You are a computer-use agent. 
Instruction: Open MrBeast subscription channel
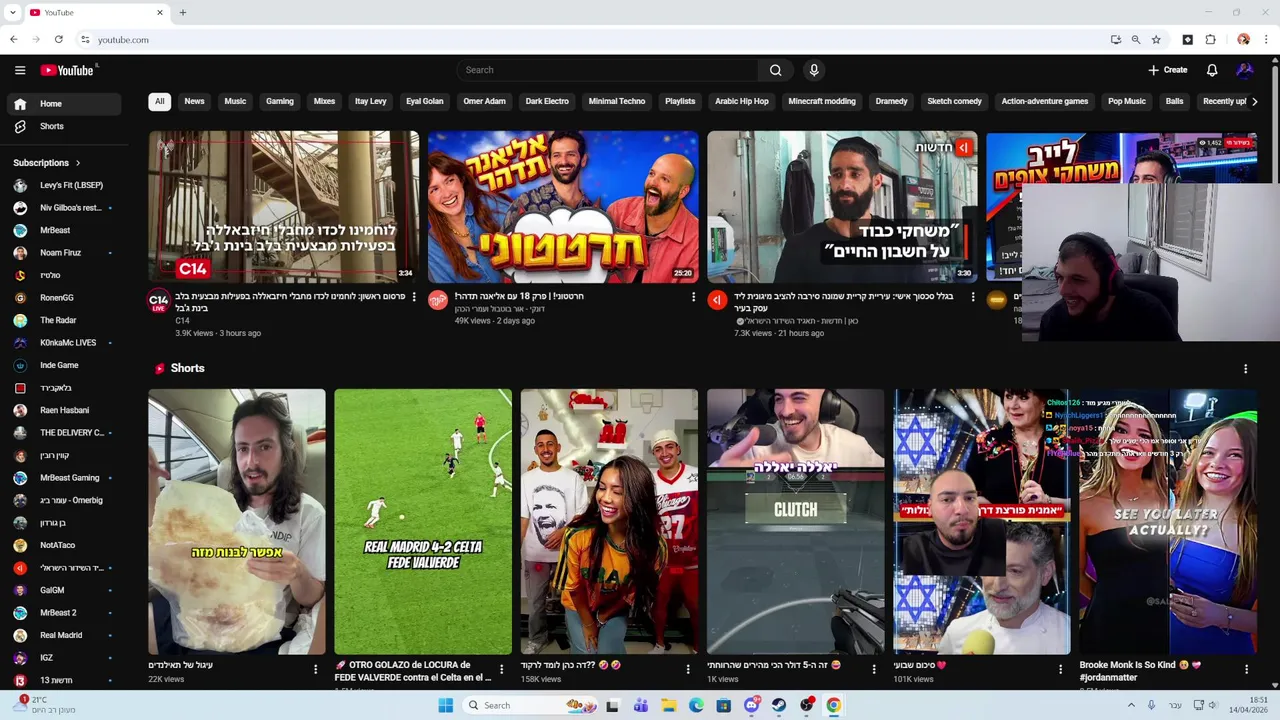pos(64,230)
